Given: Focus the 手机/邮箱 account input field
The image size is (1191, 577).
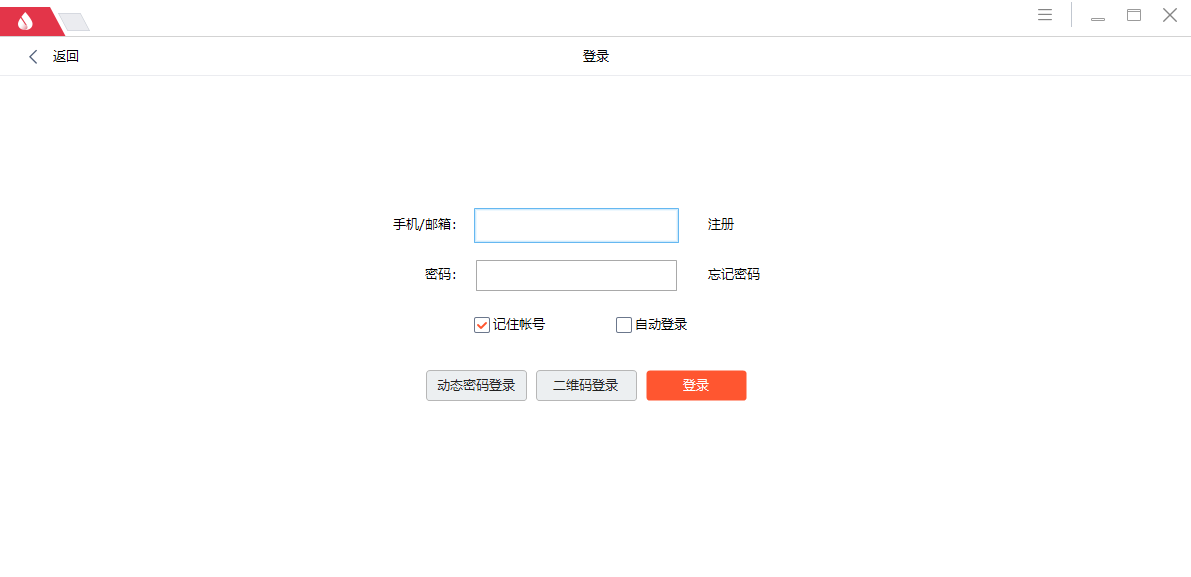Looking at the screenshot, I should tap(576, 225).
